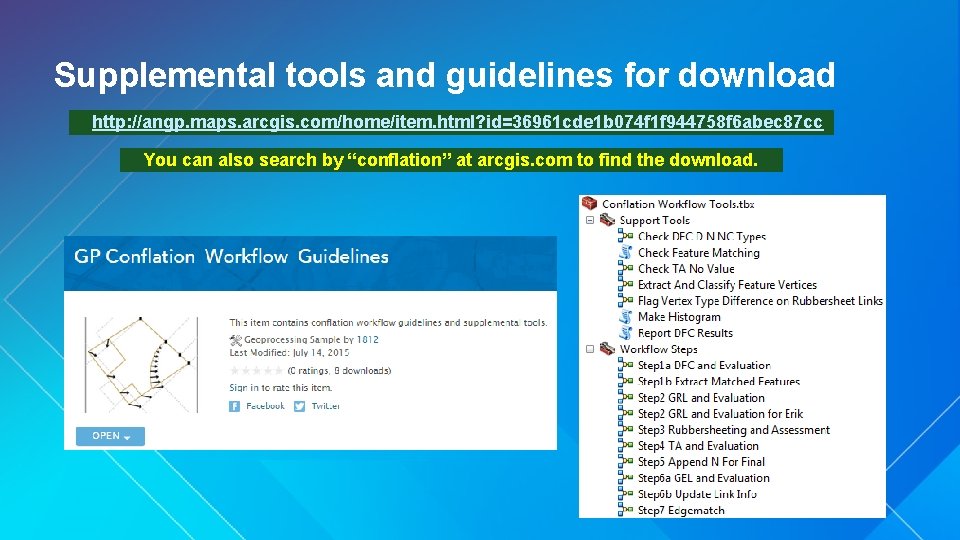
Task: Click the Check Feature Matching script icon
Action: pyautogui.click(x=626, y=253)
